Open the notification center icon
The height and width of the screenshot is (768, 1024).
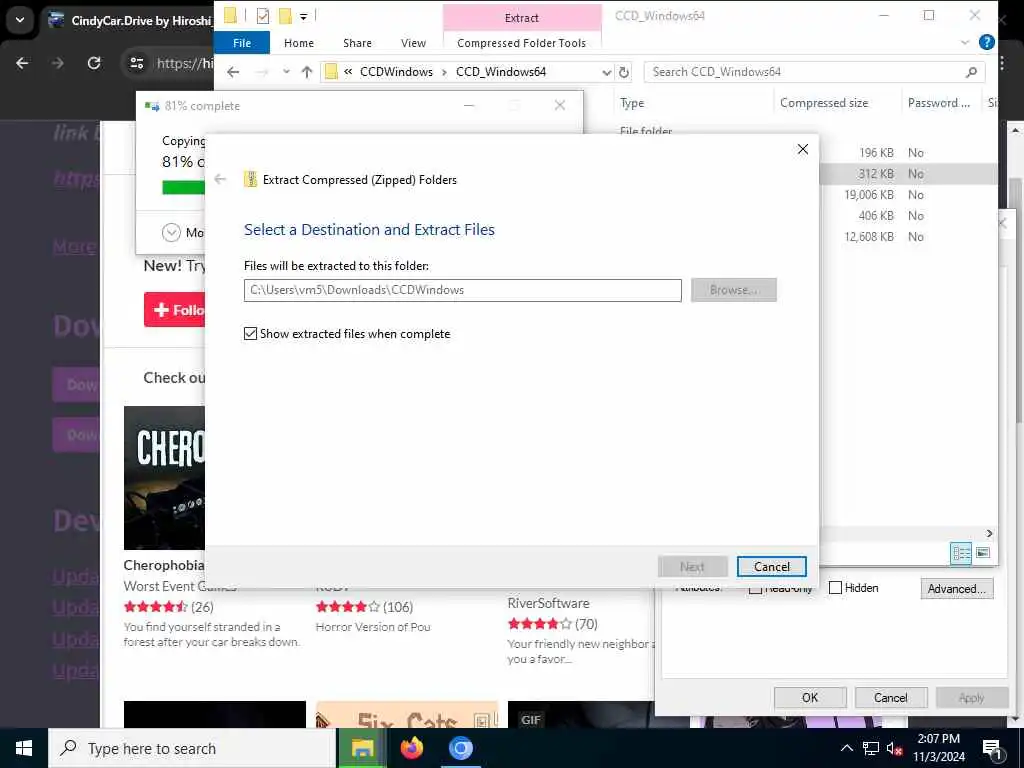(992, 749)
